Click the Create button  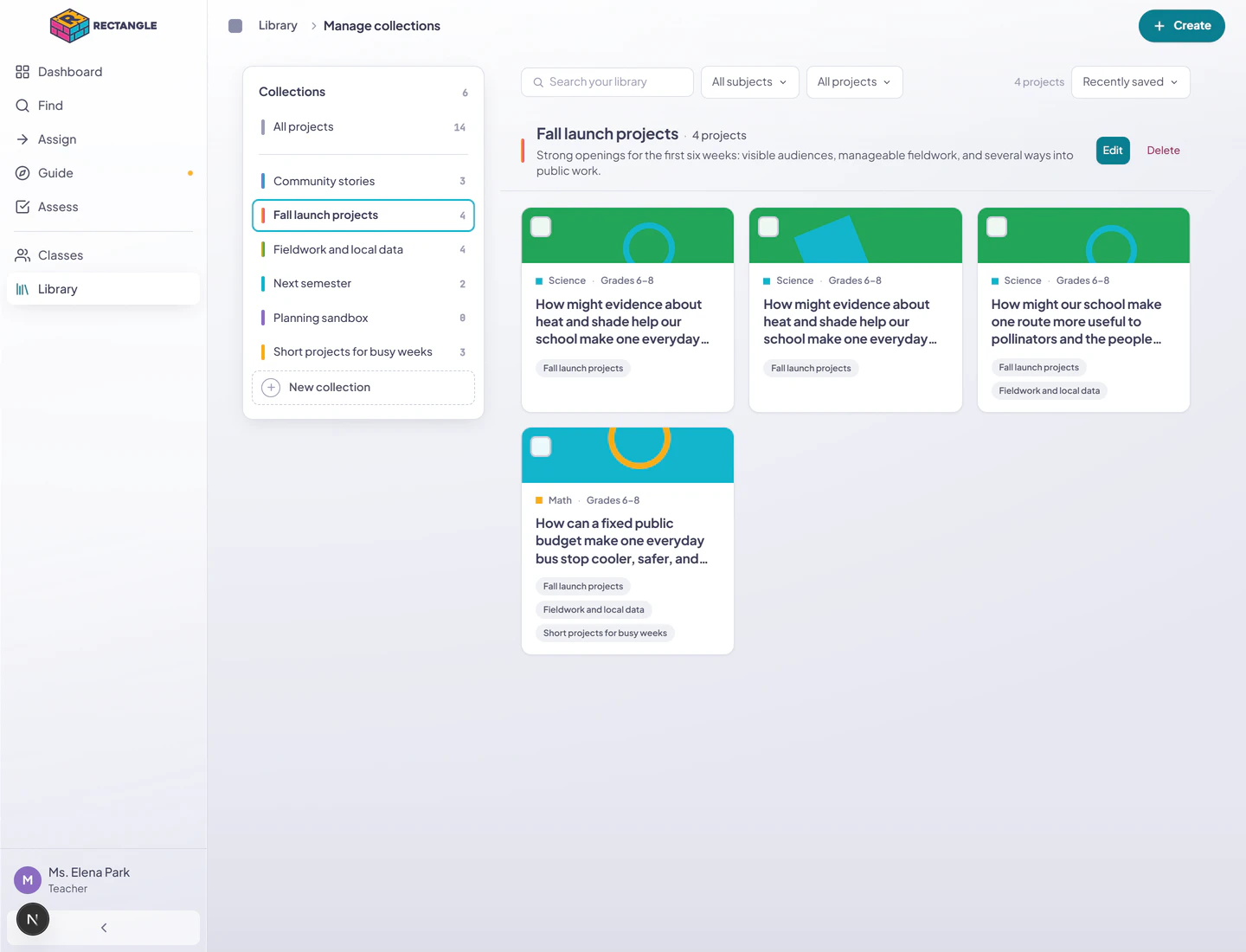pos(1182,26)
